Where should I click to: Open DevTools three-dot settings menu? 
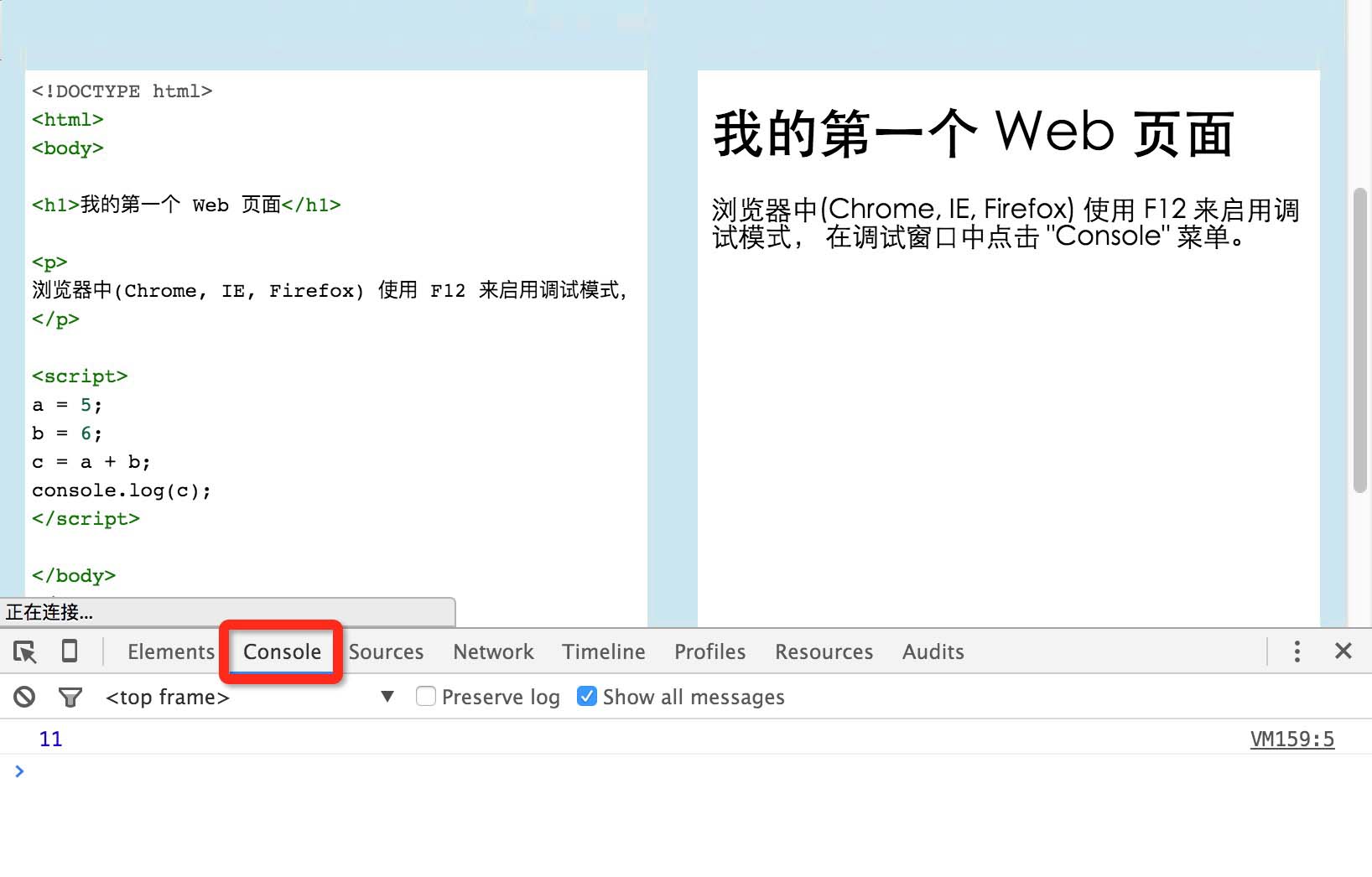coord(1297,651)
